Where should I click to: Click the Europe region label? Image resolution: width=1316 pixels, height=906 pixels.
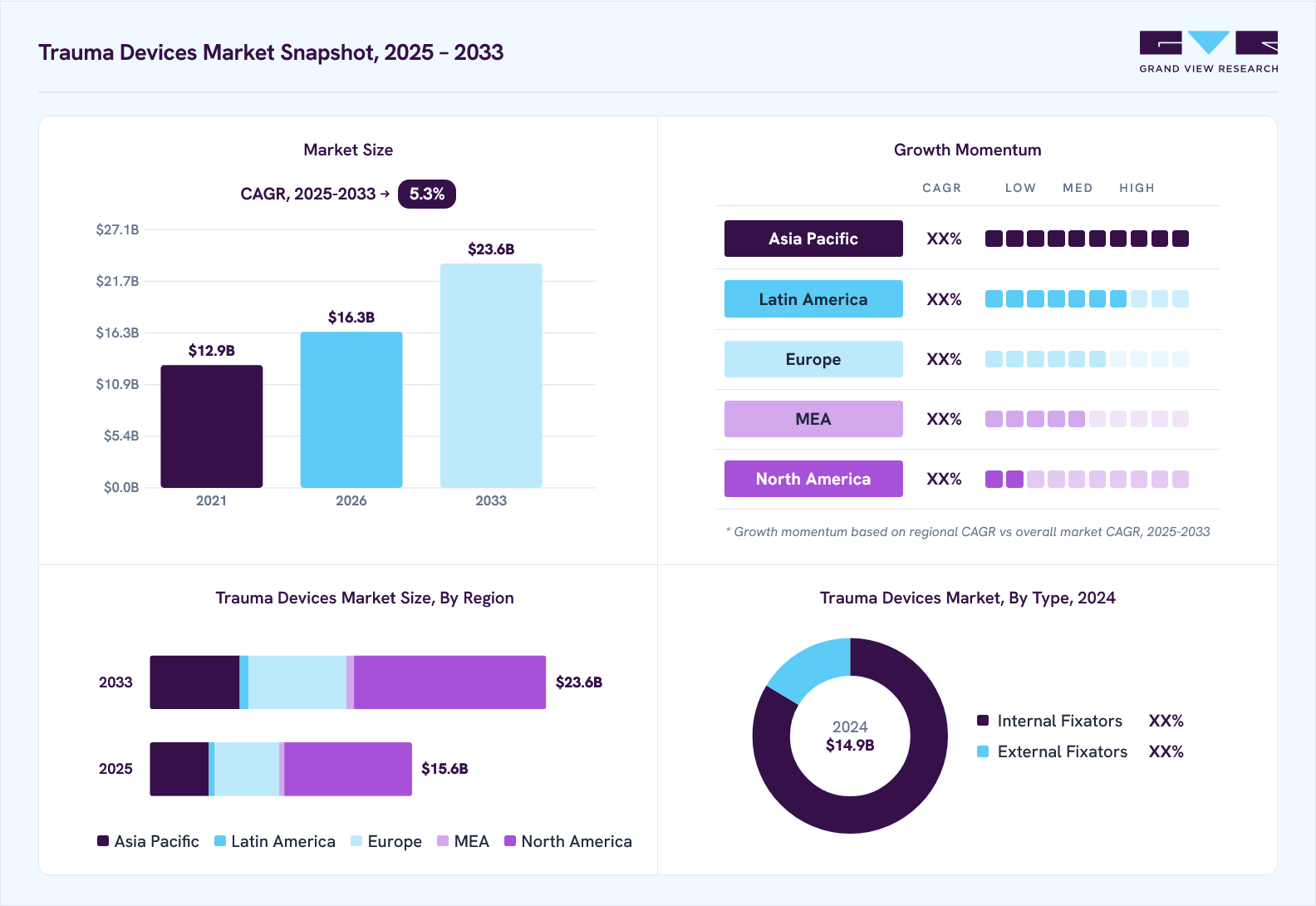813,359
